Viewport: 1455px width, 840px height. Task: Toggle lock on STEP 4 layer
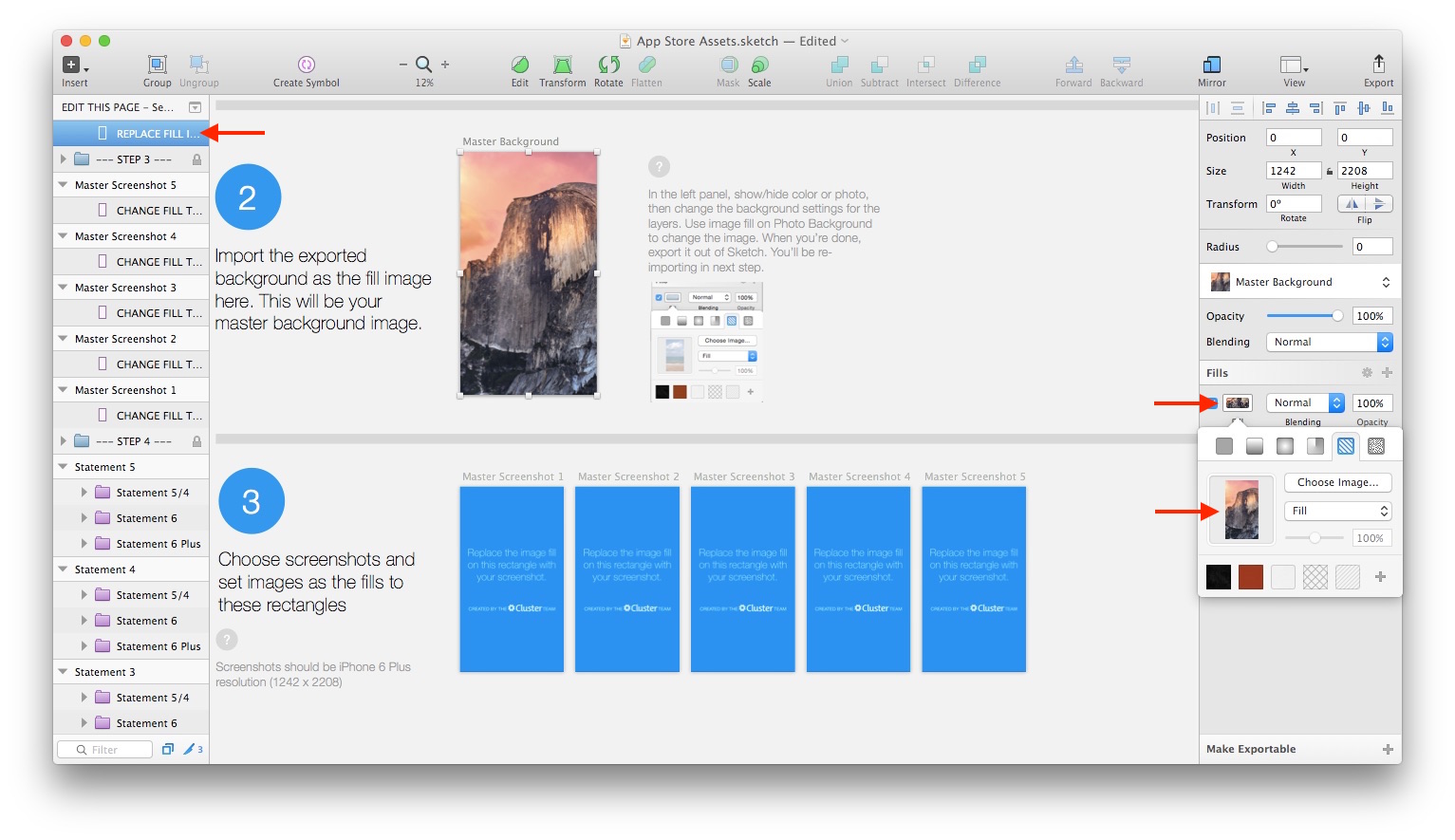point(196,441)
